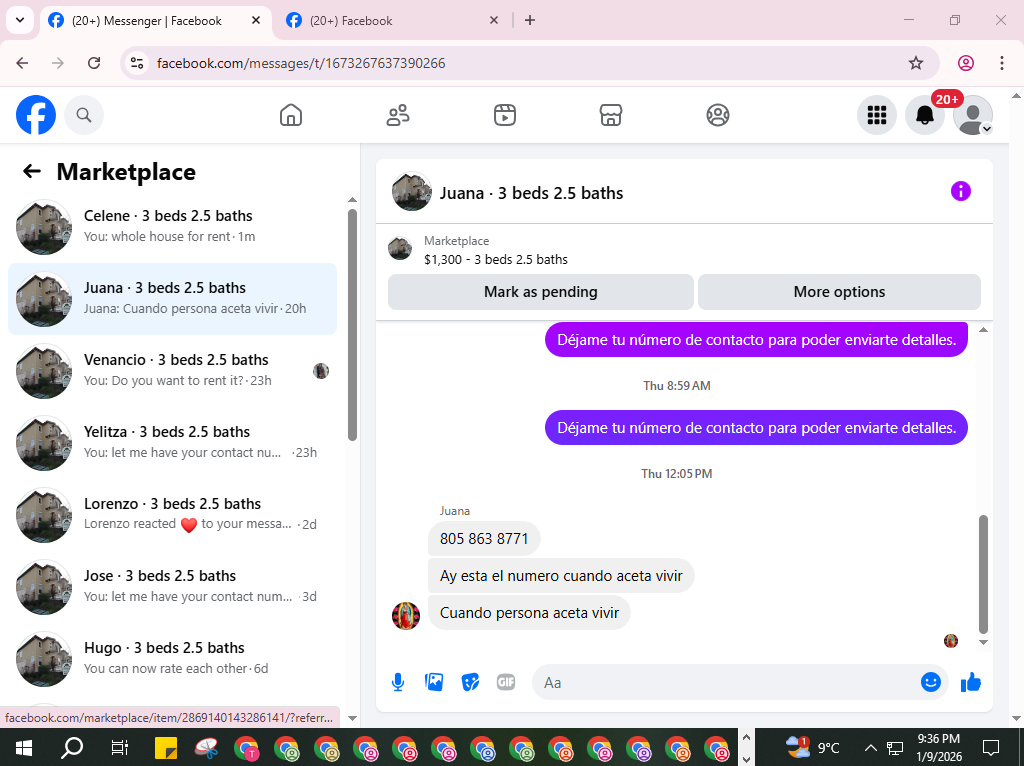Click the conversation list scrollbar

(353, 325)
